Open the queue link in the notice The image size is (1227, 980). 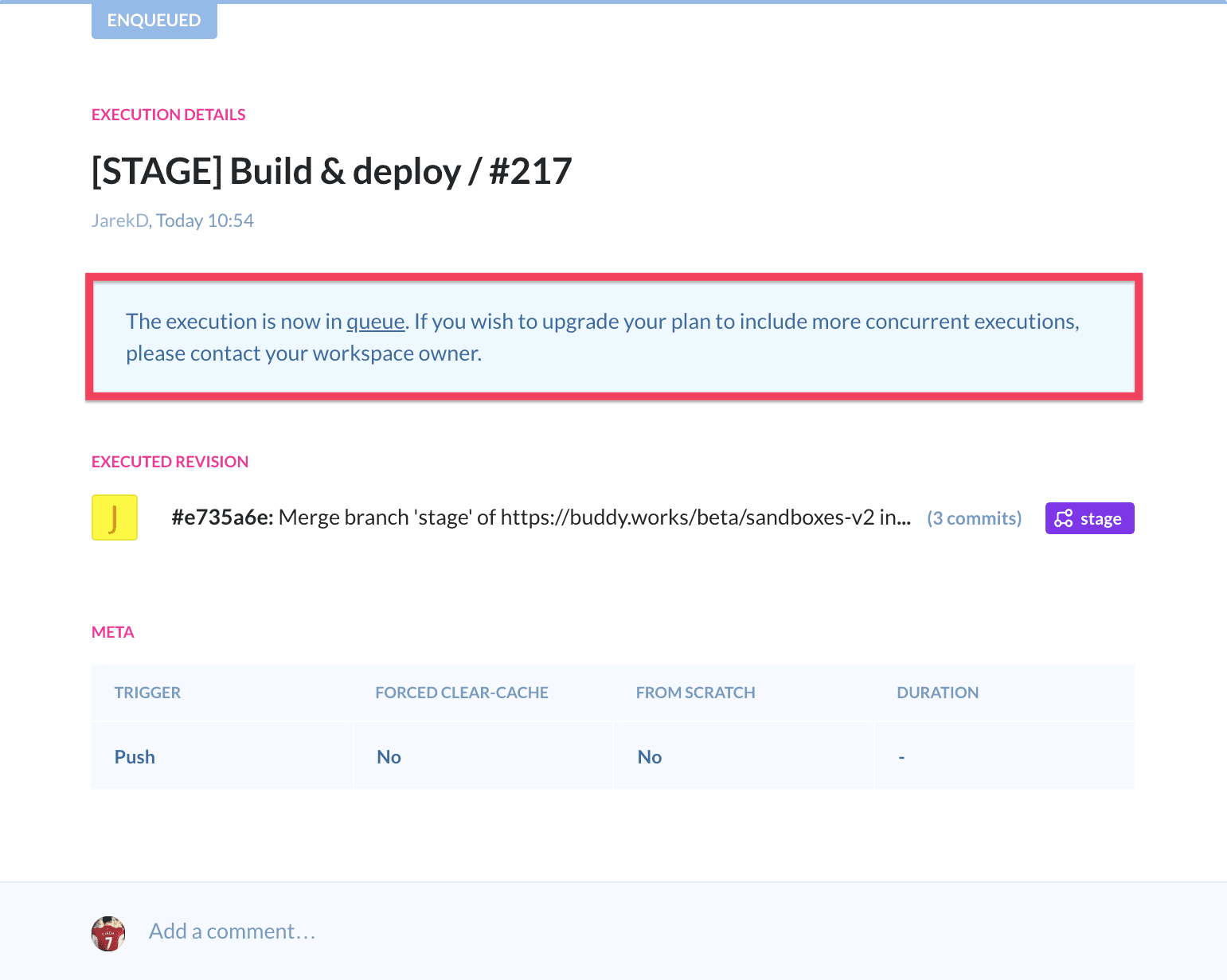click(x=375, y=322)
